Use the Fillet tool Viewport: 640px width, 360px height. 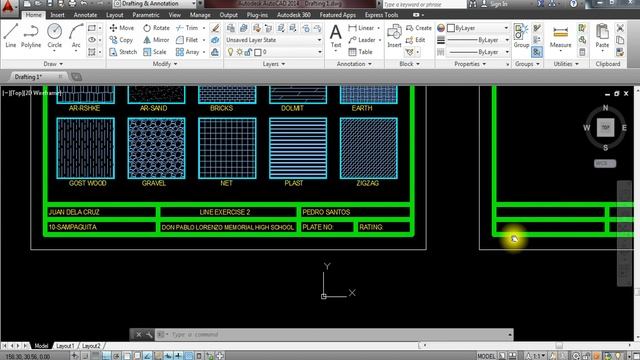click(x=187, y=40)
